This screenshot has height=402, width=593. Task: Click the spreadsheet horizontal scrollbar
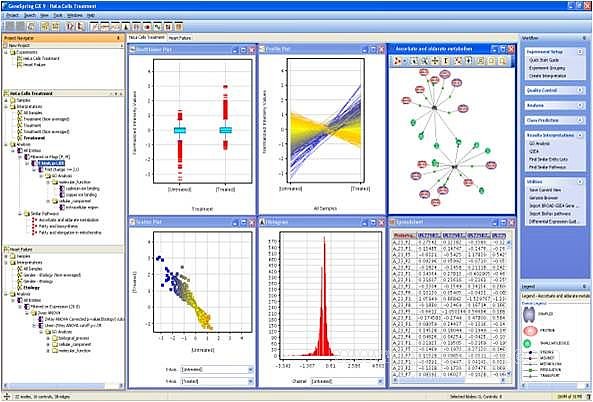point(449,381)
